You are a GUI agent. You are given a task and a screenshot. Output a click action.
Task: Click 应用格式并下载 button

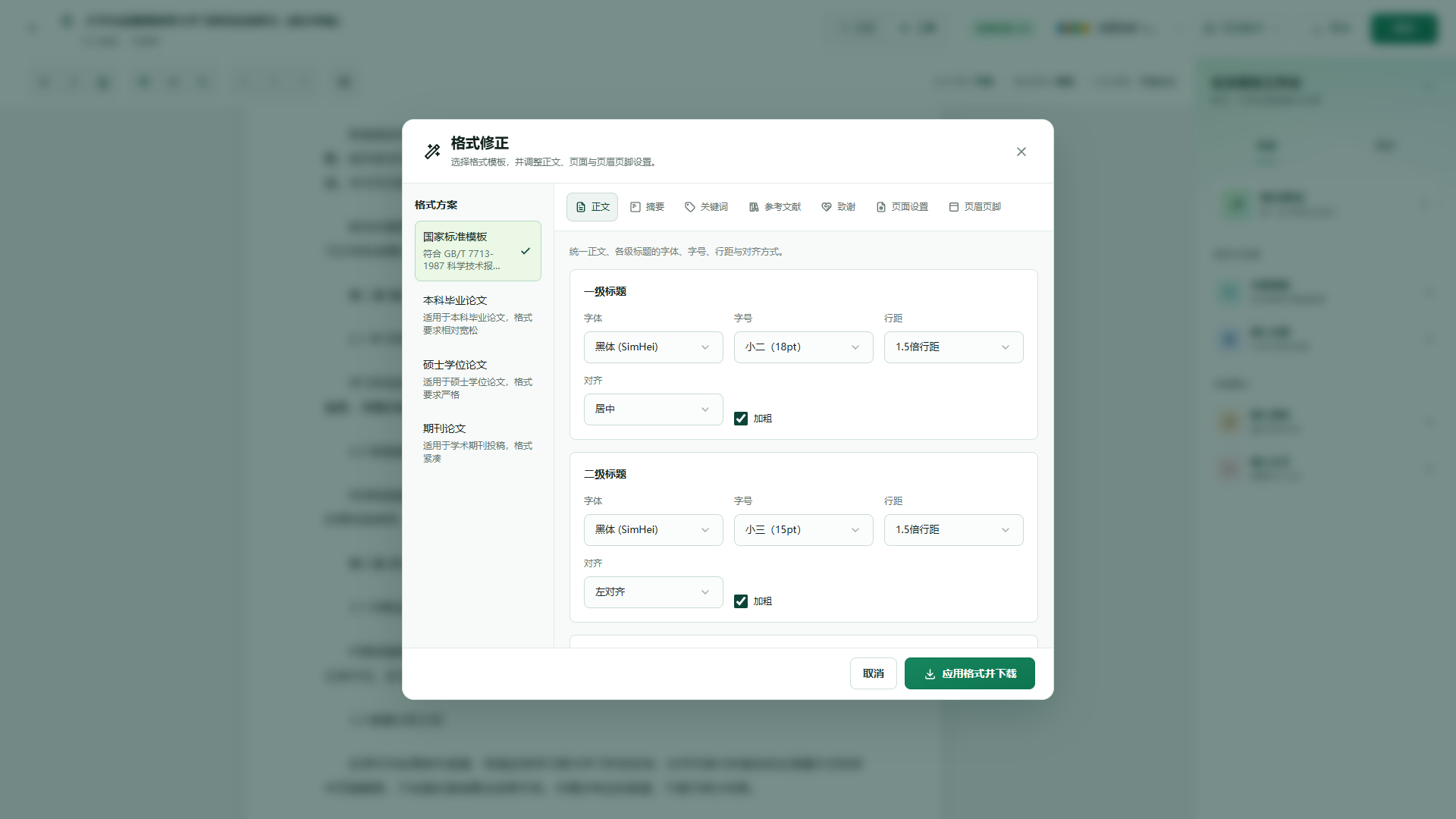(969, 673)
